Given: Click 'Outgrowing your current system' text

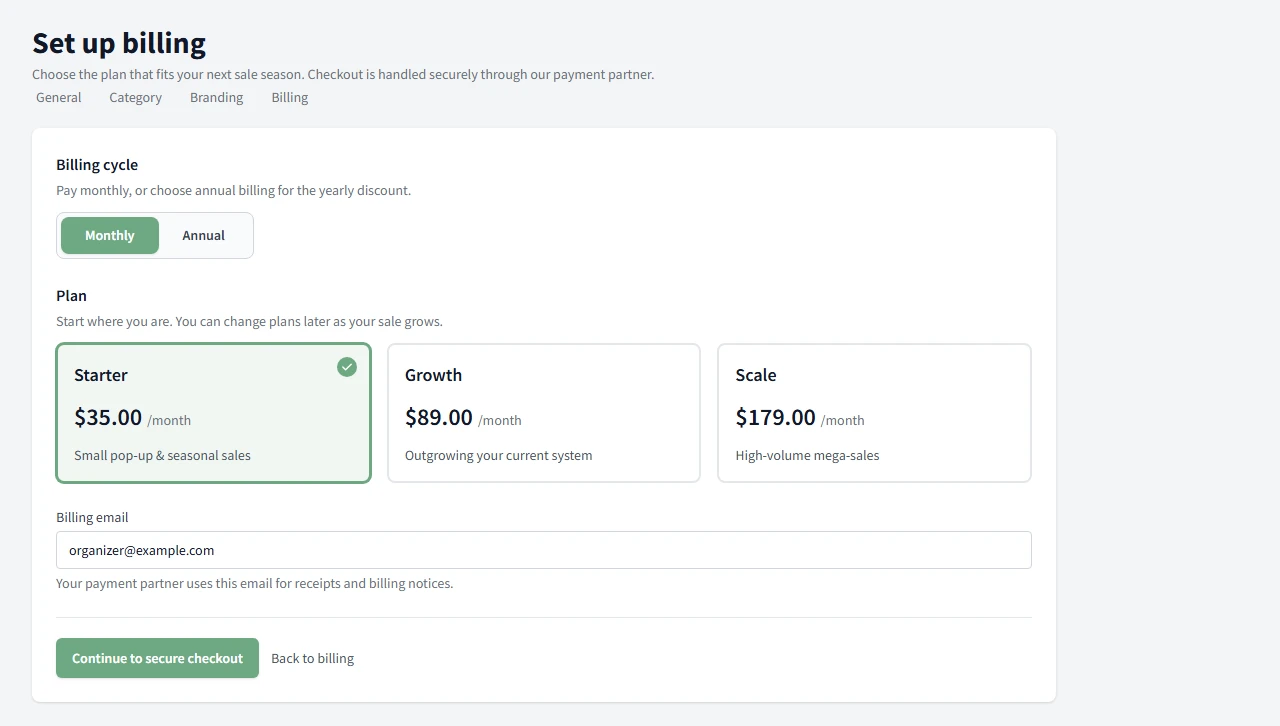Looking at the screenshot, I should (499, 456).
